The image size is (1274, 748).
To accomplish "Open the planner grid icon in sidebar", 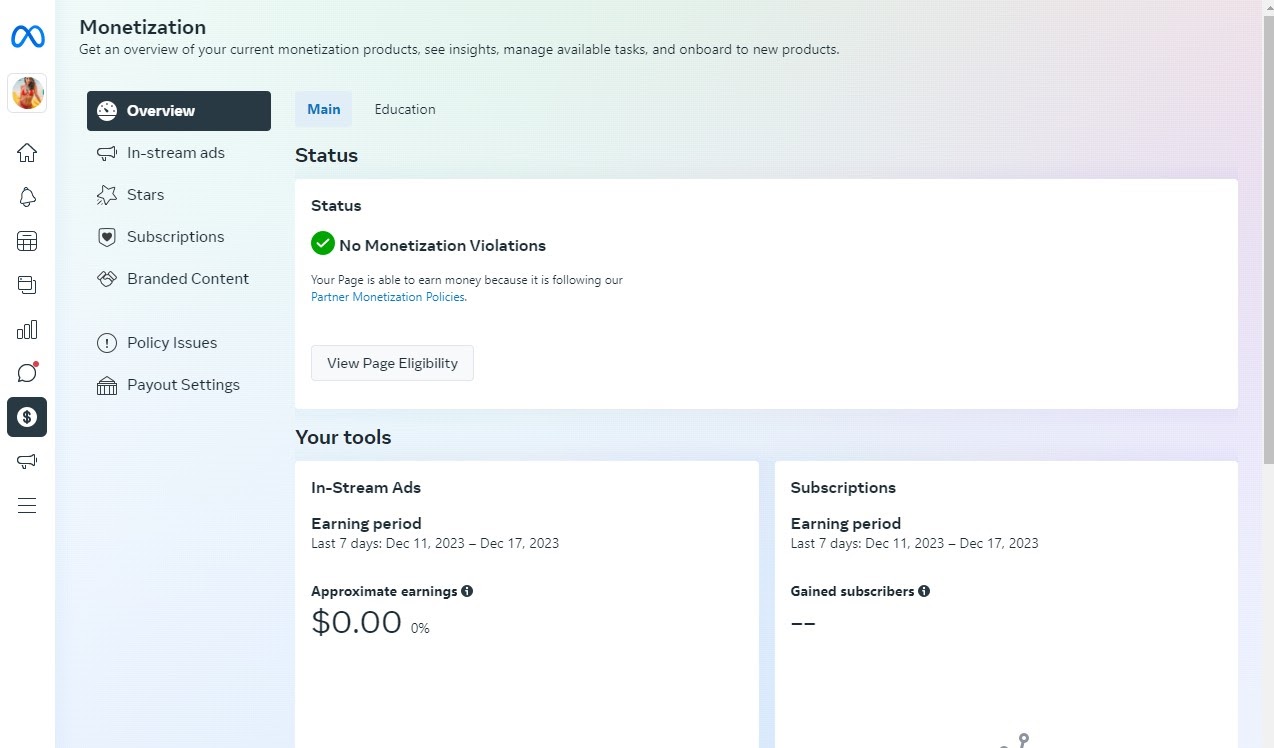I will pyautogui.click(x=27, y=241).
